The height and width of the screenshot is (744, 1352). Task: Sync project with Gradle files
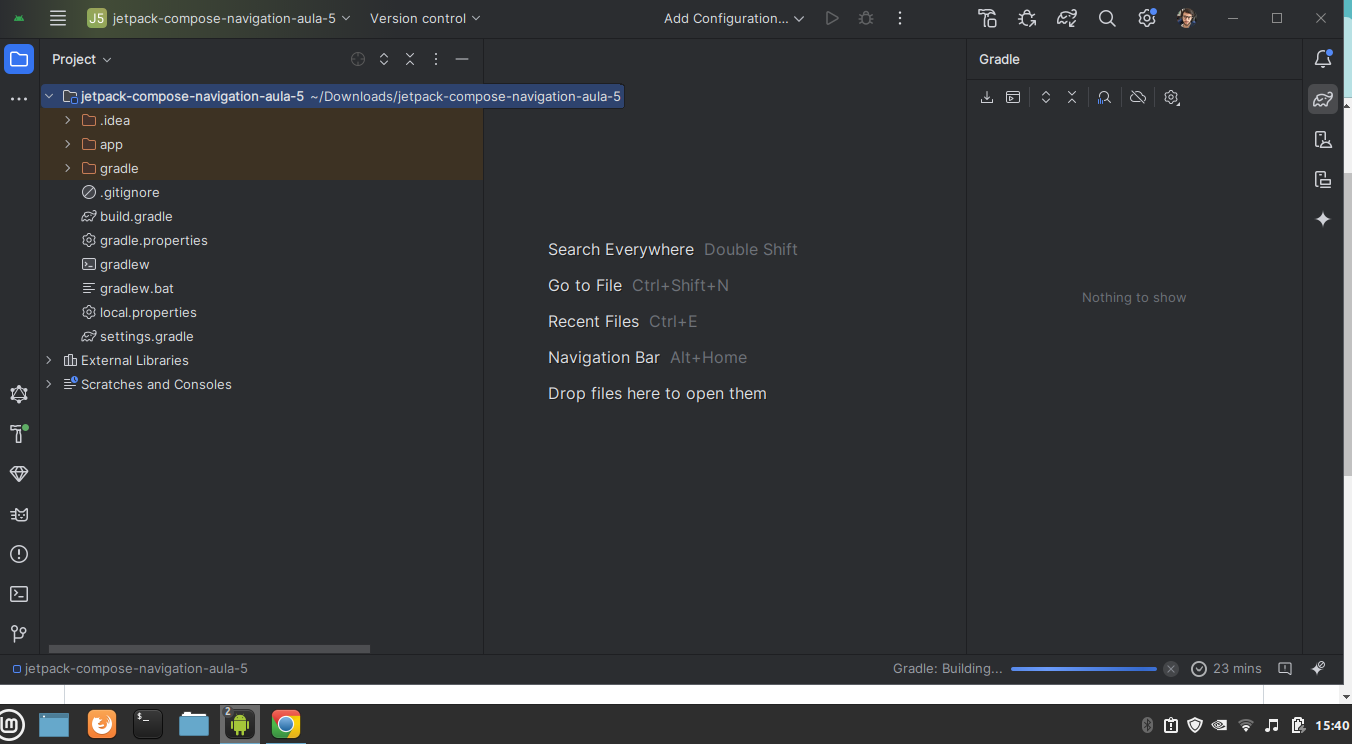click(1067, 18)
